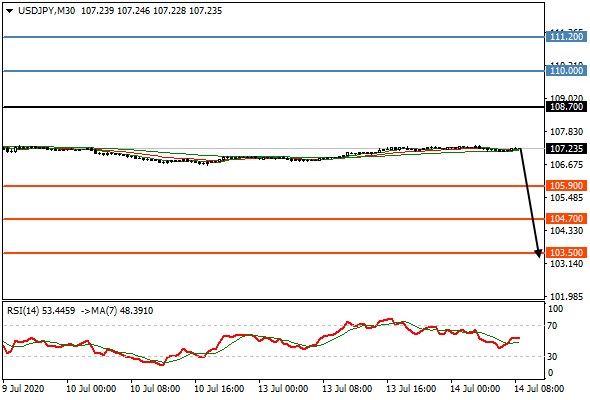The image size is (590, 400).
Task: Select the 111.200 blue price label
Action: point(566,37)
